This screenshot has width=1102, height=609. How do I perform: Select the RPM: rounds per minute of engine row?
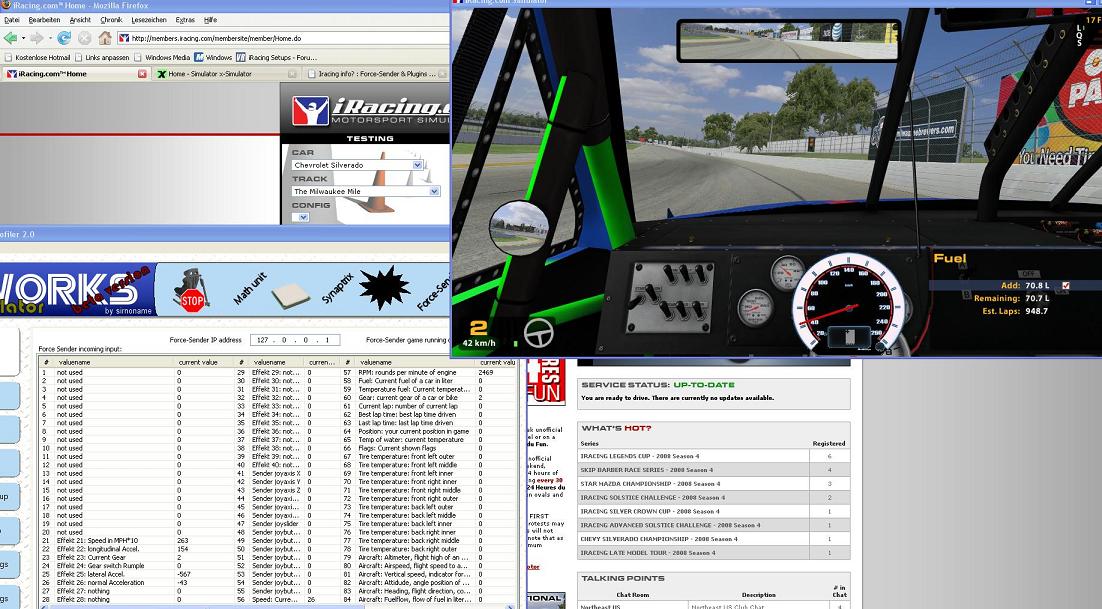point(429,372)
